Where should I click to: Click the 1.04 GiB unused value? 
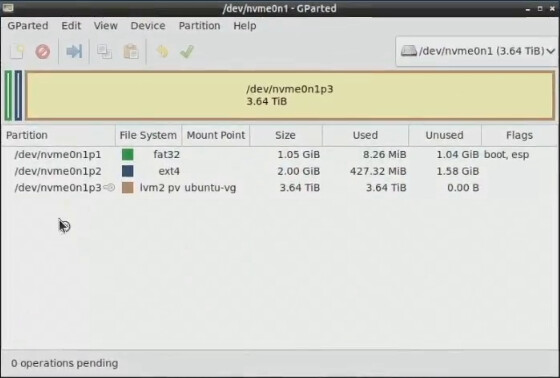[458, 154]
